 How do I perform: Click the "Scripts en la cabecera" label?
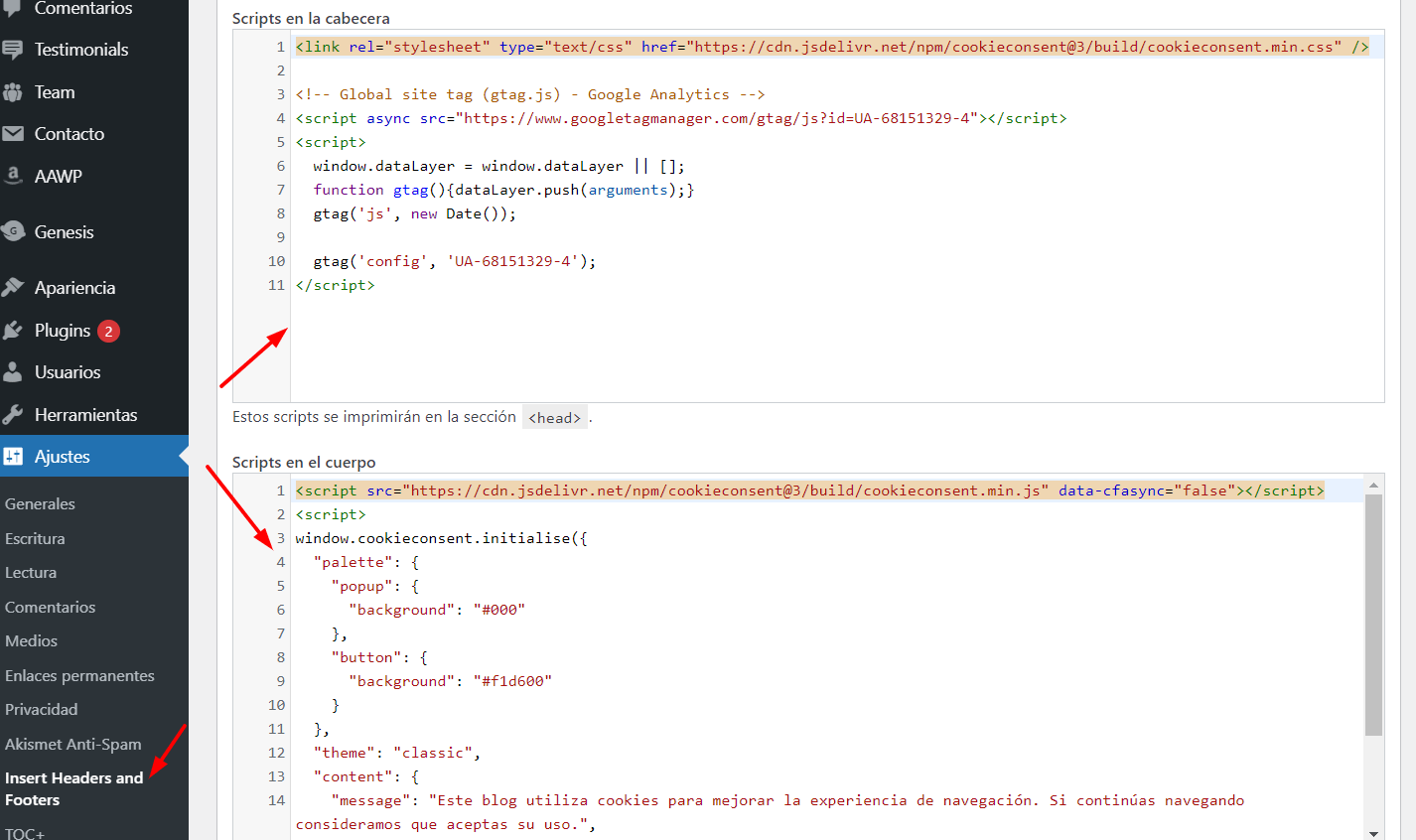(x=311, y=19)
